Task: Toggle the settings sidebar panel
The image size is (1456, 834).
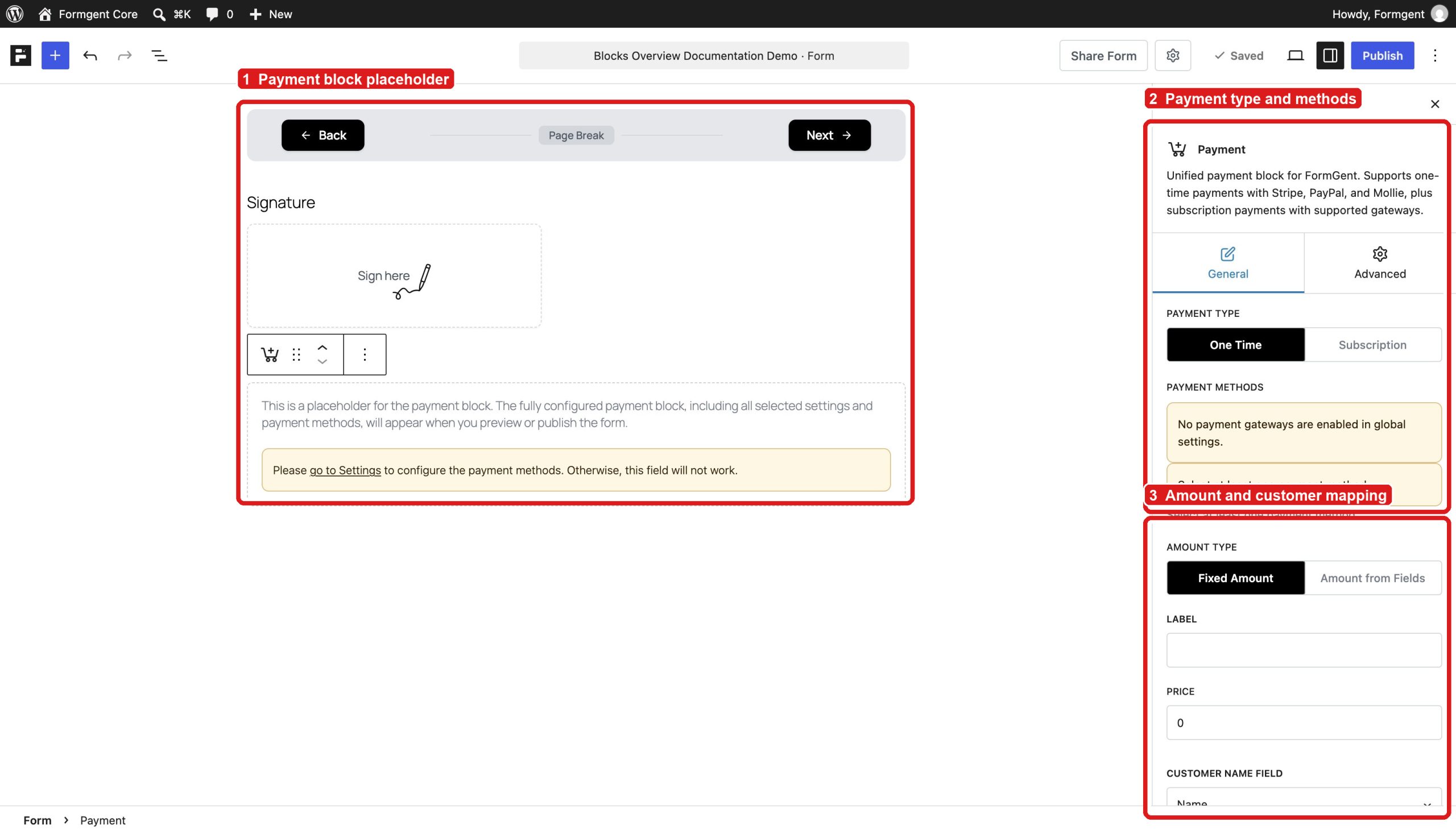Action: pyautogui.click(x=1330, y=56)
